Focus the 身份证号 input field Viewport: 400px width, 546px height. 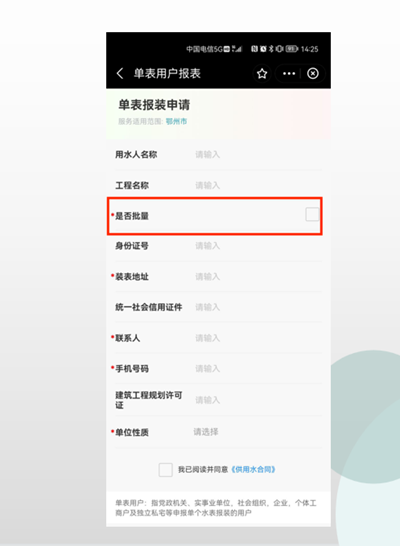pos(258,246)
